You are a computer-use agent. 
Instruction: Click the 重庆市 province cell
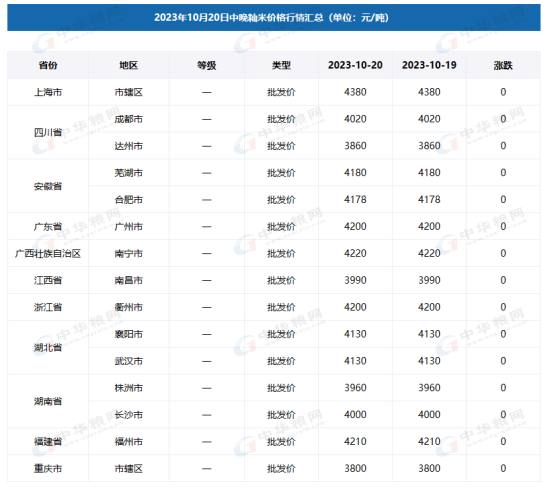click(48, 468)
